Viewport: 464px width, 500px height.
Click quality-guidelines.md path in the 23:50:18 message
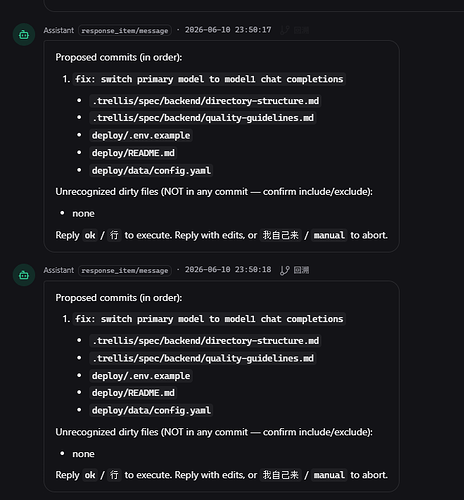coord(203,358)
